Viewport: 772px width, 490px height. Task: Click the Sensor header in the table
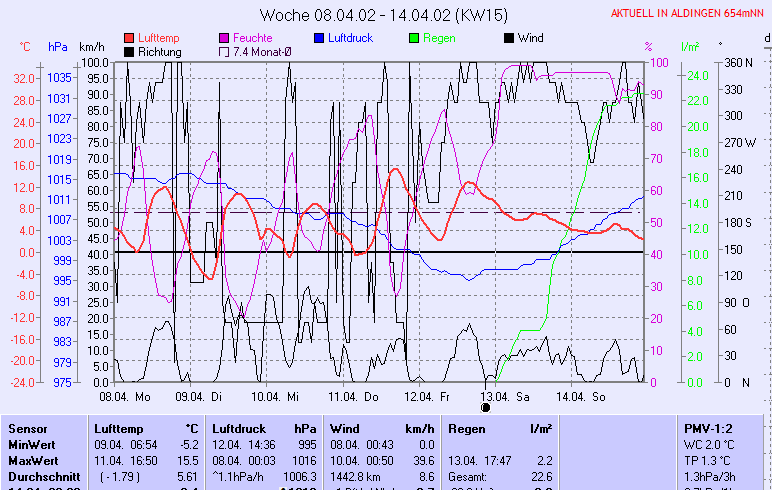click(27, 427)
